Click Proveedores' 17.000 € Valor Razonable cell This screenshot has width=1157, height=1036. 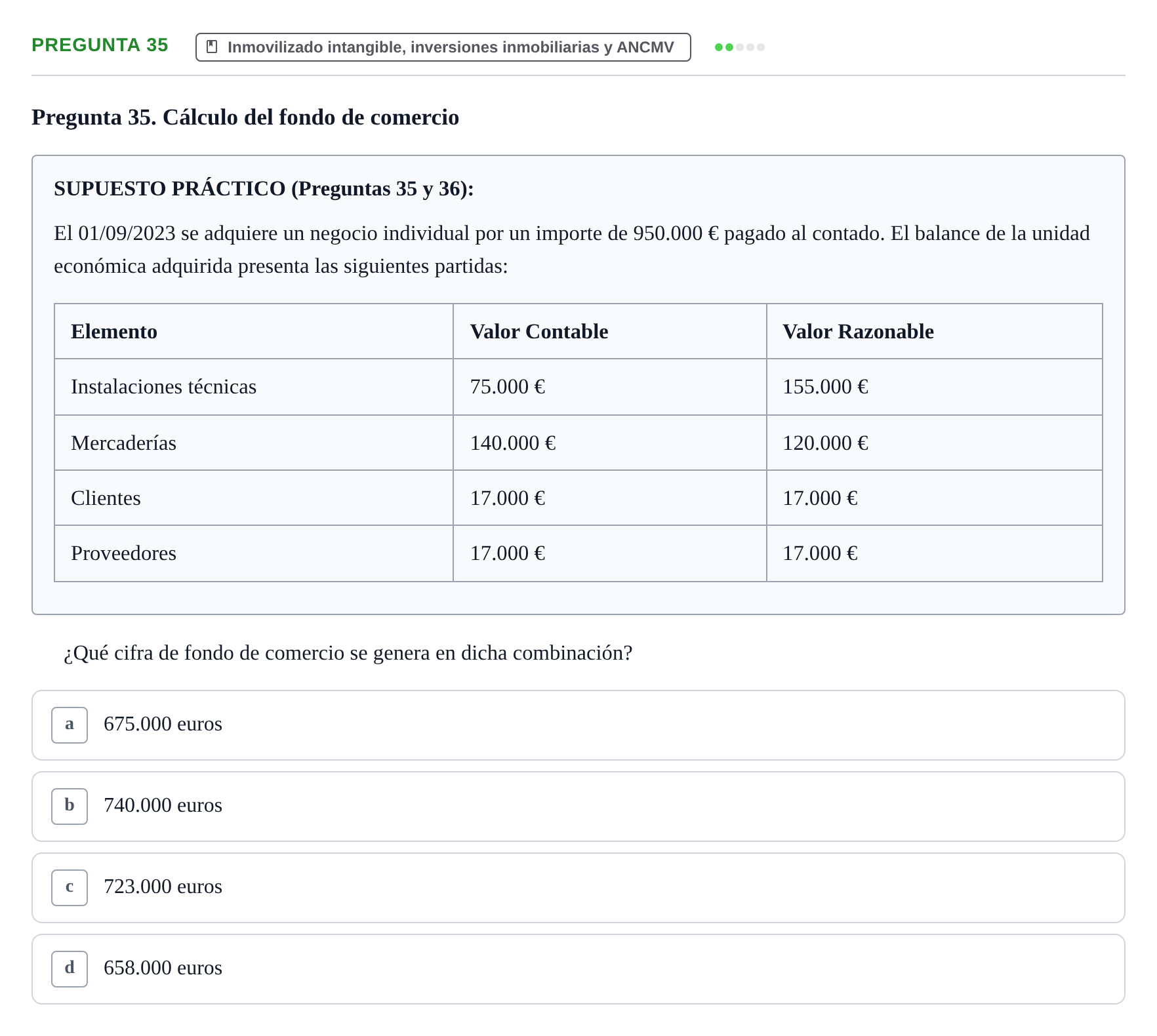pyautogui.click(x=935, y=553)
